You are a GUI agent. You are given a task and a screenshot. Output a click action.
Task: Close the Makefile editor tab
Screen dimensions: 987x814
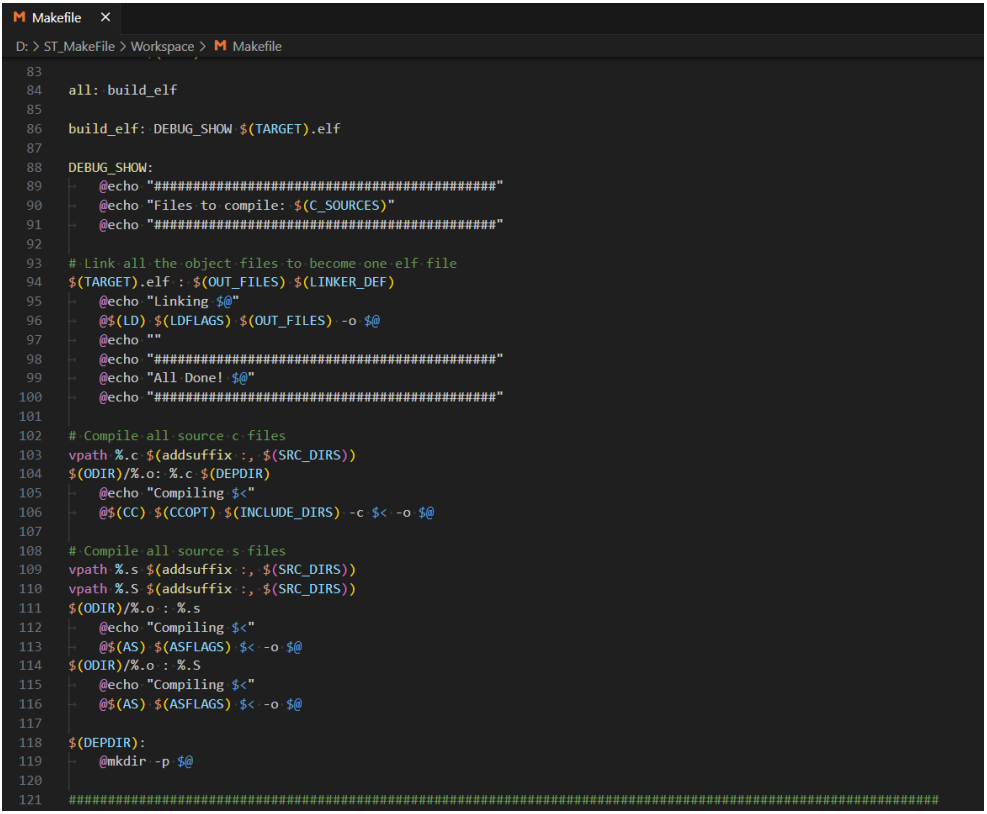coord(105,18)
